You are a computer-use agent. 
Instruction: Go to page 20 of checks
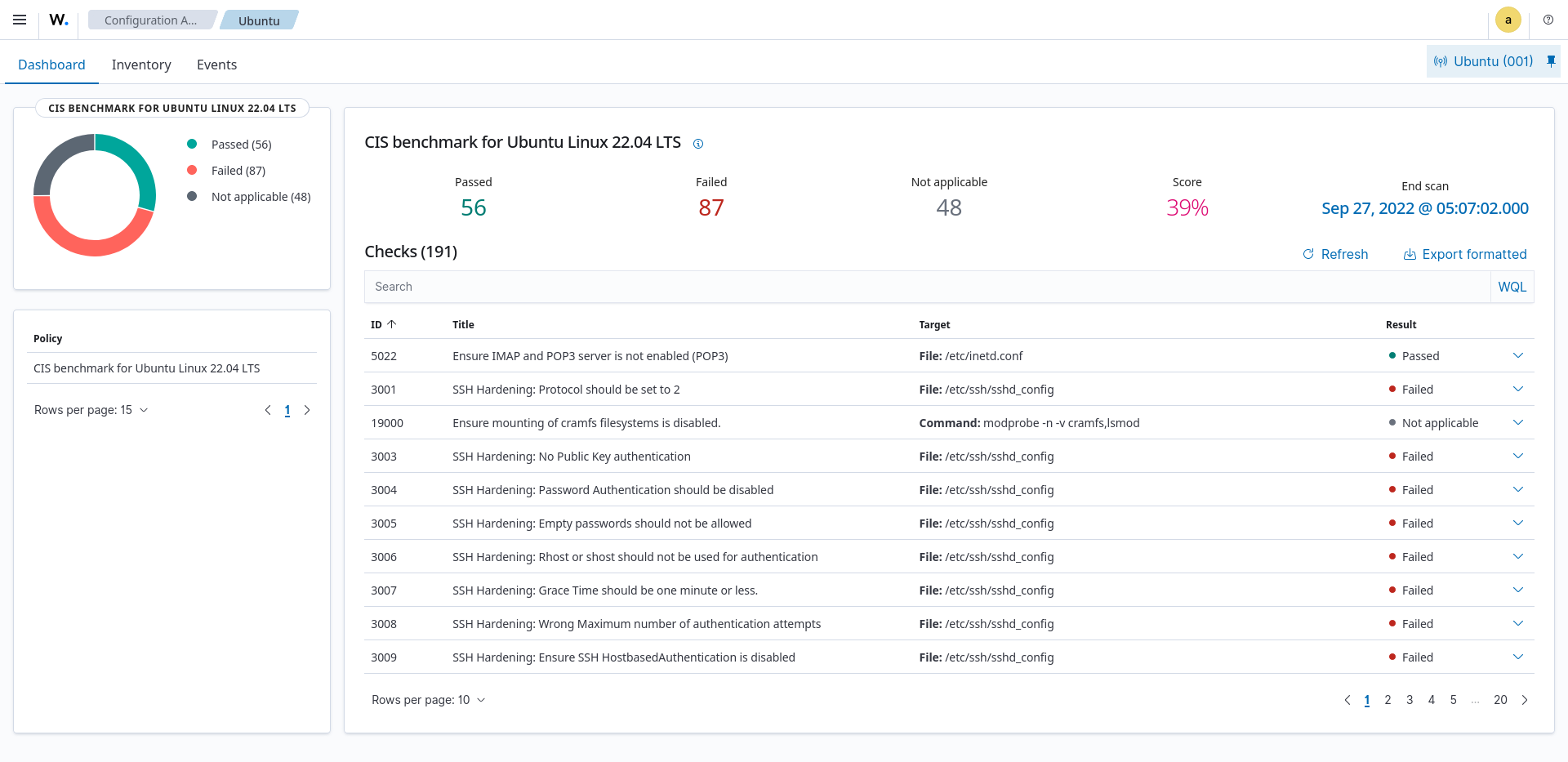1501,700
